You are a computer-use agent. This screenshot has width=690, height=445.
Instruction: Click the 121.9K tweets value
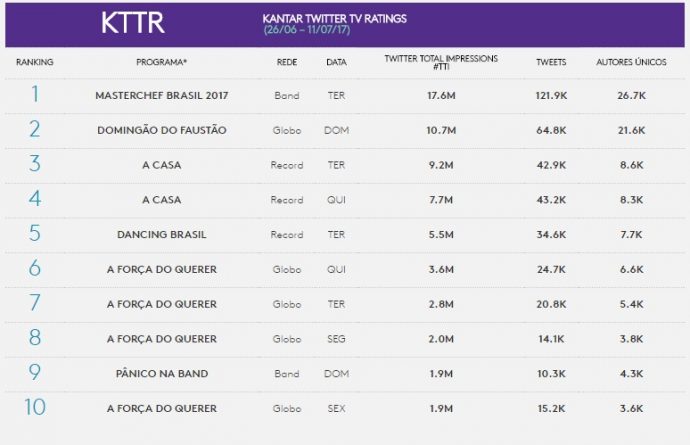tap(551, 96)
